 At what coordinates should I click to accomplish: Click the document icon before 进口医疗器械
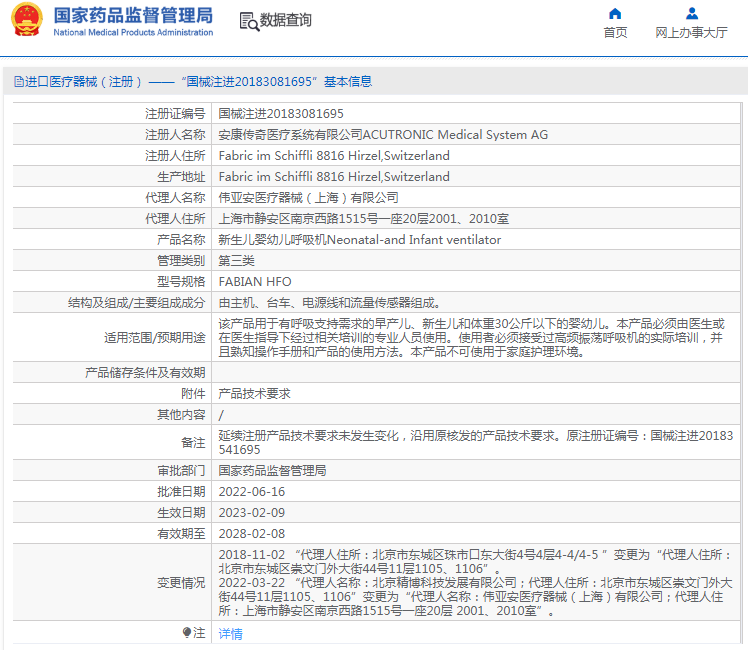[18, 82]
